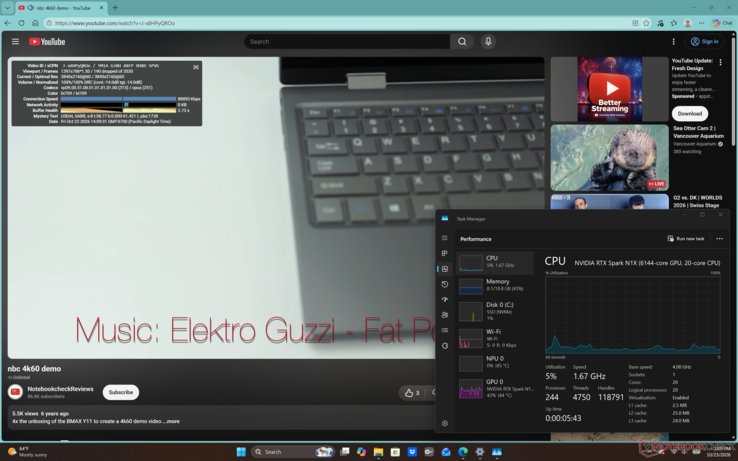738x461 pixels.
Task: Open the Users page in Task Manager
Action: click(x=445, y=315)
